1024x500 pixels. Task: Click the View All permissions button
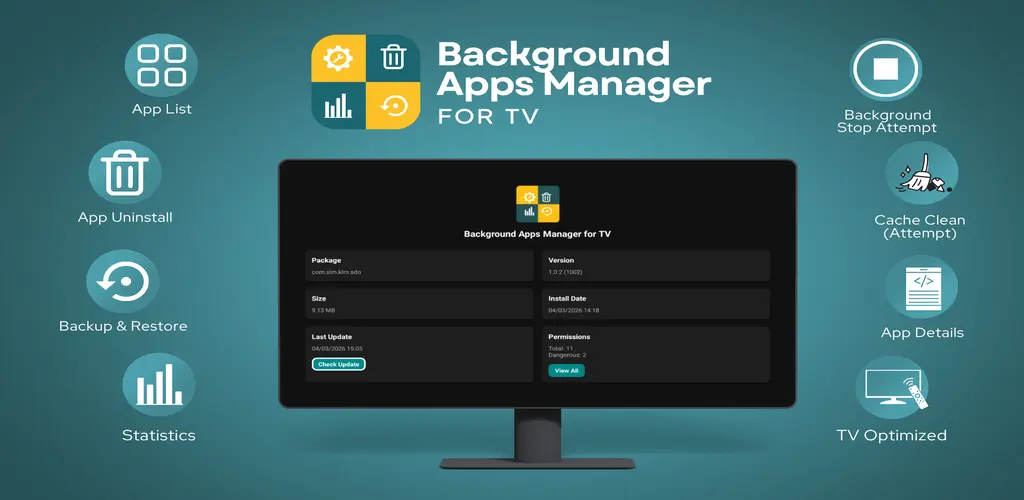(x=566, y=371)
